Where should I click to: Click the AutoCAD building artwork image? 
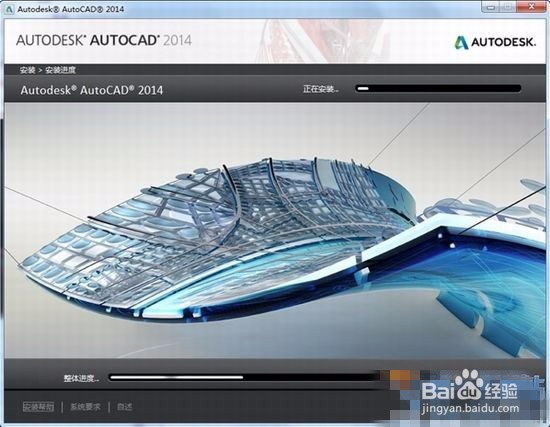[x=275, y=230]
